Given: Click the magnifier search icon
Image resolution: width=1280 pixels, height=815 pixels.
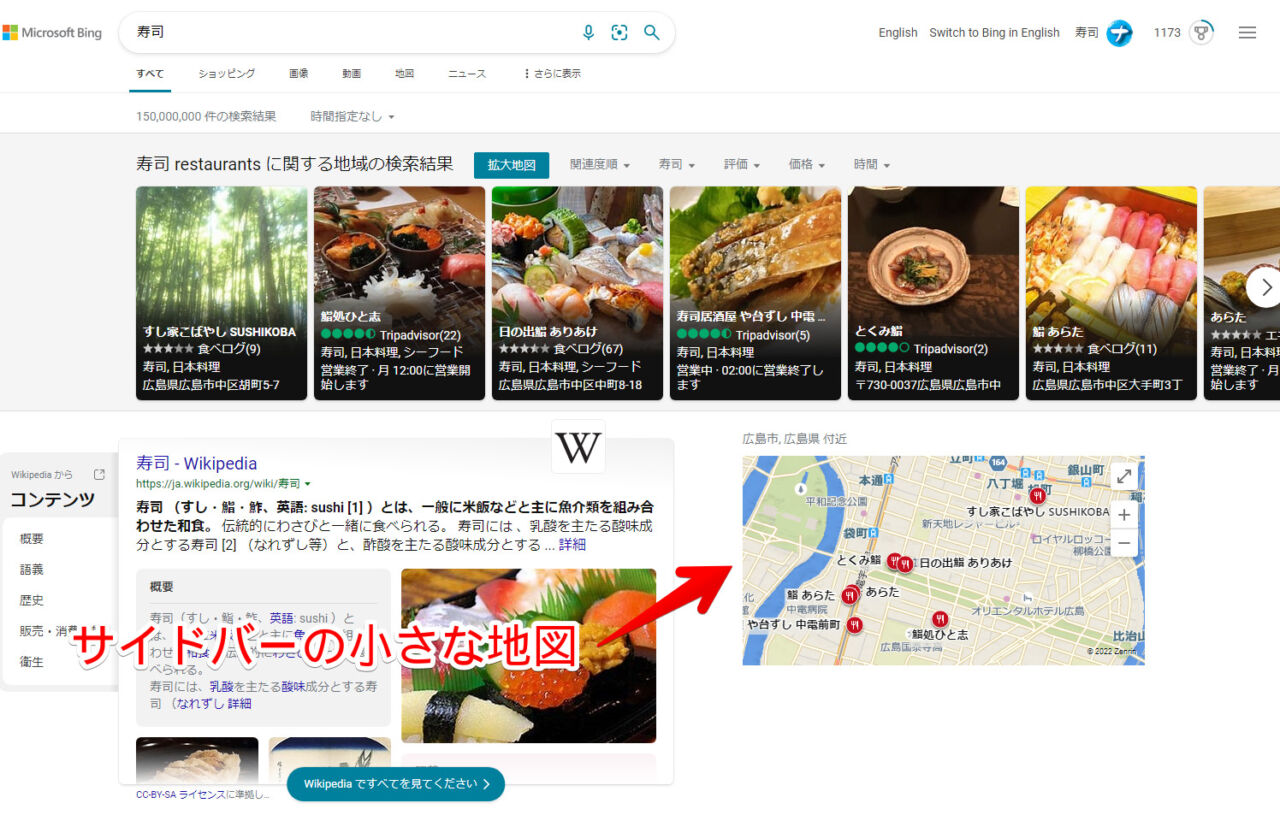Looking at the screenshot, I should point(652,33).
